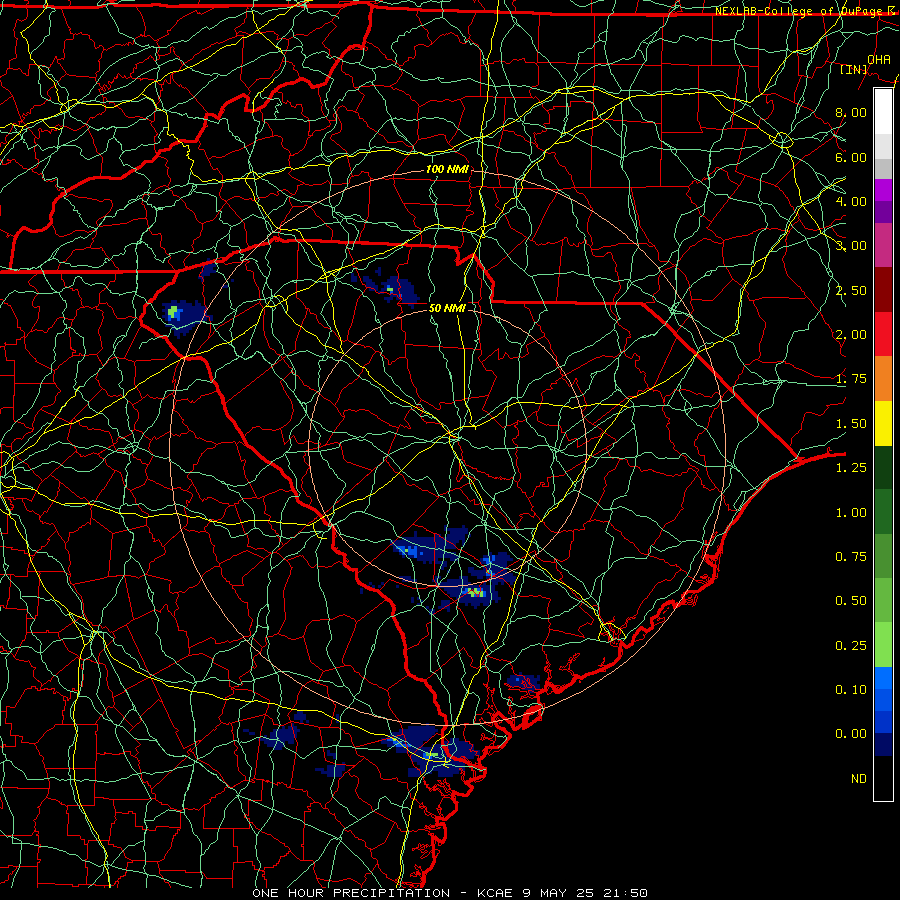Click the '4.00' legend value
900x900 pixels.
(x=851, y=201)
